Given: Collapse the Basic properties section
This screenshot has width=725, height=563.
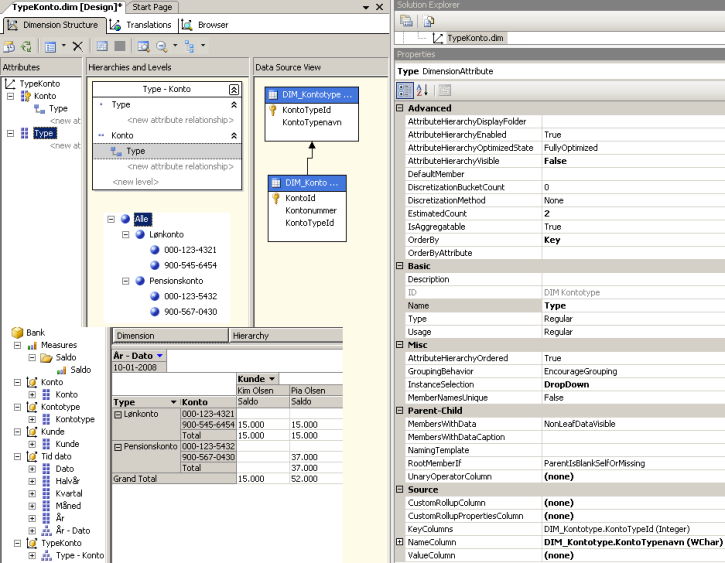Looking at the screenshot, I should tap(399, 266).
